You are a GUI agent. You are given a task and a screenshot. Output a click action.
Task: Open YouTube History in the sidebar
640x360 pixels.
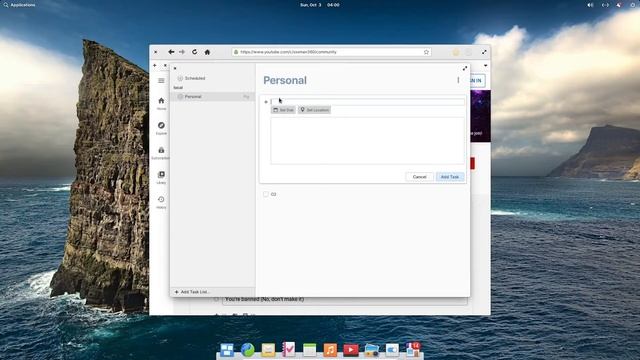coord(161,202)
